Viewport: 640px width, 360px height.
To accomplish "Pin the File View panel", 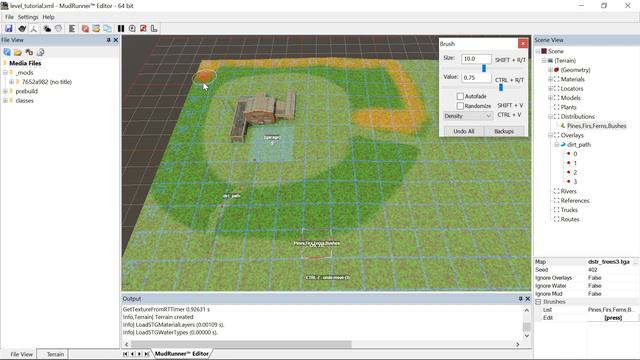I will (109, 40).
